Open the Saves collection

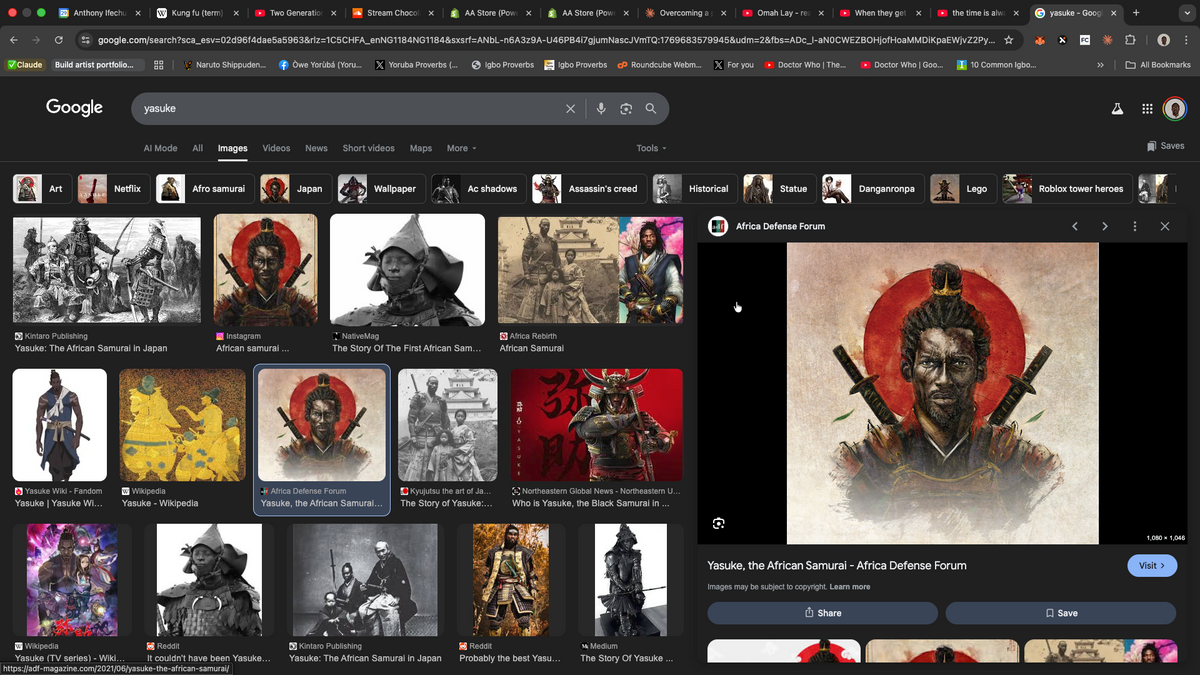[x=1165, y=146]
